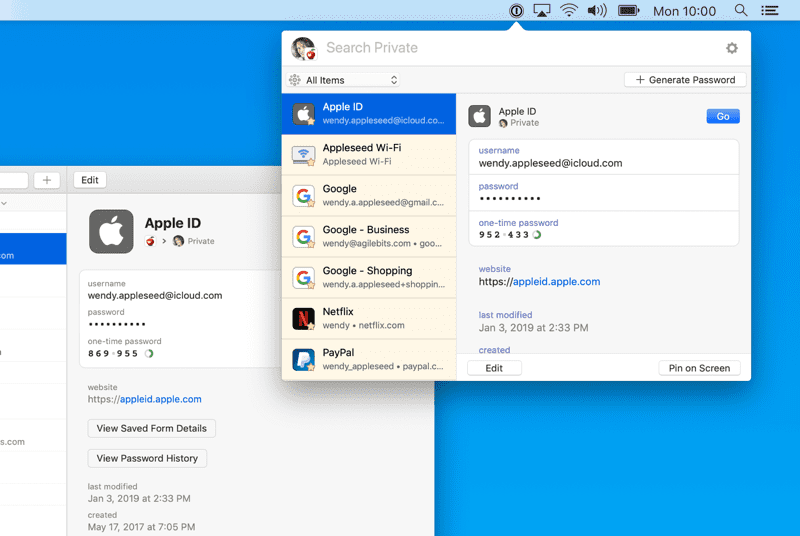Open the appleid.apple.com link in mini details

556,282
